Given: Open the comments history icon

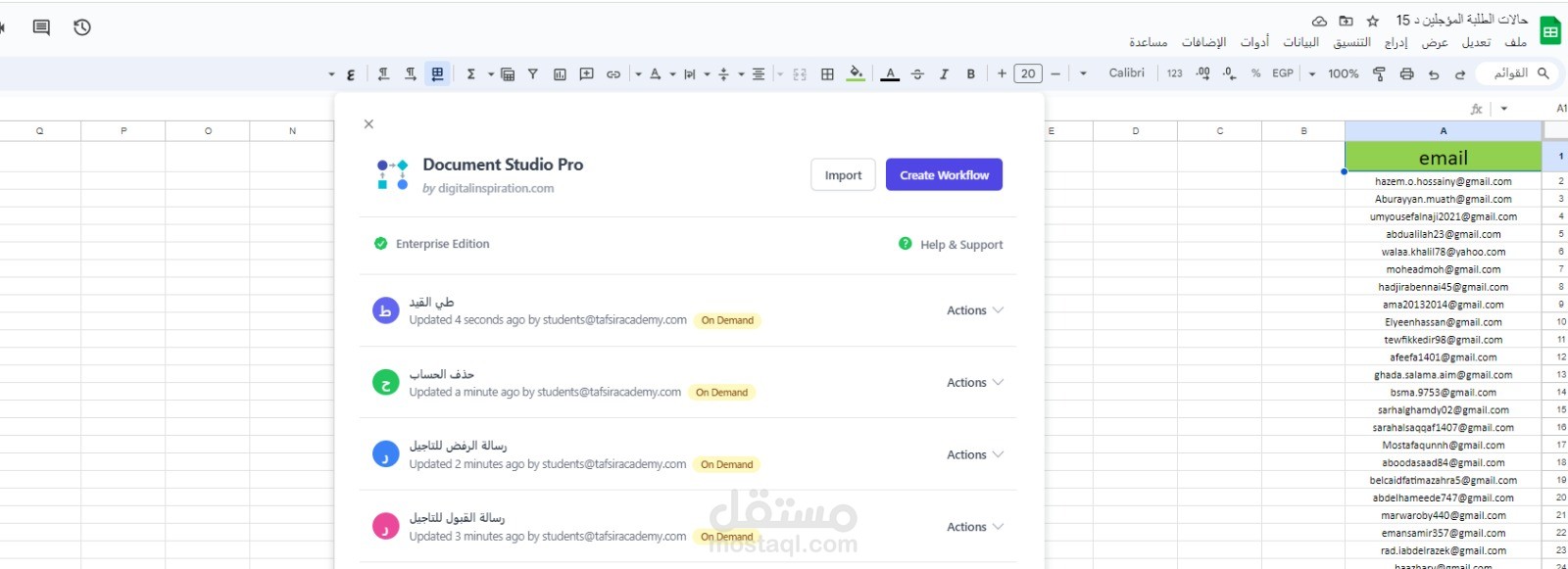Looking at the screenshot, I should [x=41, y=27].
